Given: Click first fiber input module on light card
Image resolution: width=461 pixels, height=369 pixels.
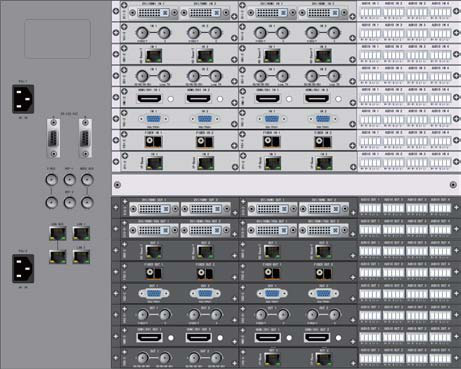Looking at the screenshot, I should tap(153, 142).
